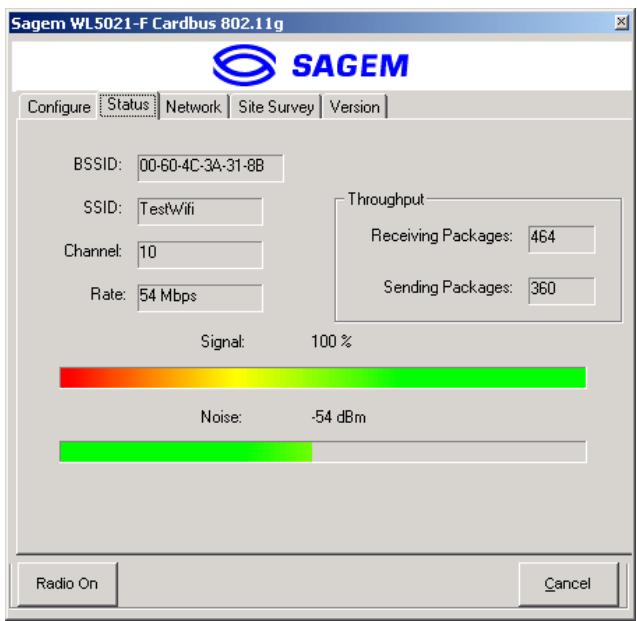Select the Status tab
The width and height of the screenshot is (637, 621).
click(x=128, y=105)
